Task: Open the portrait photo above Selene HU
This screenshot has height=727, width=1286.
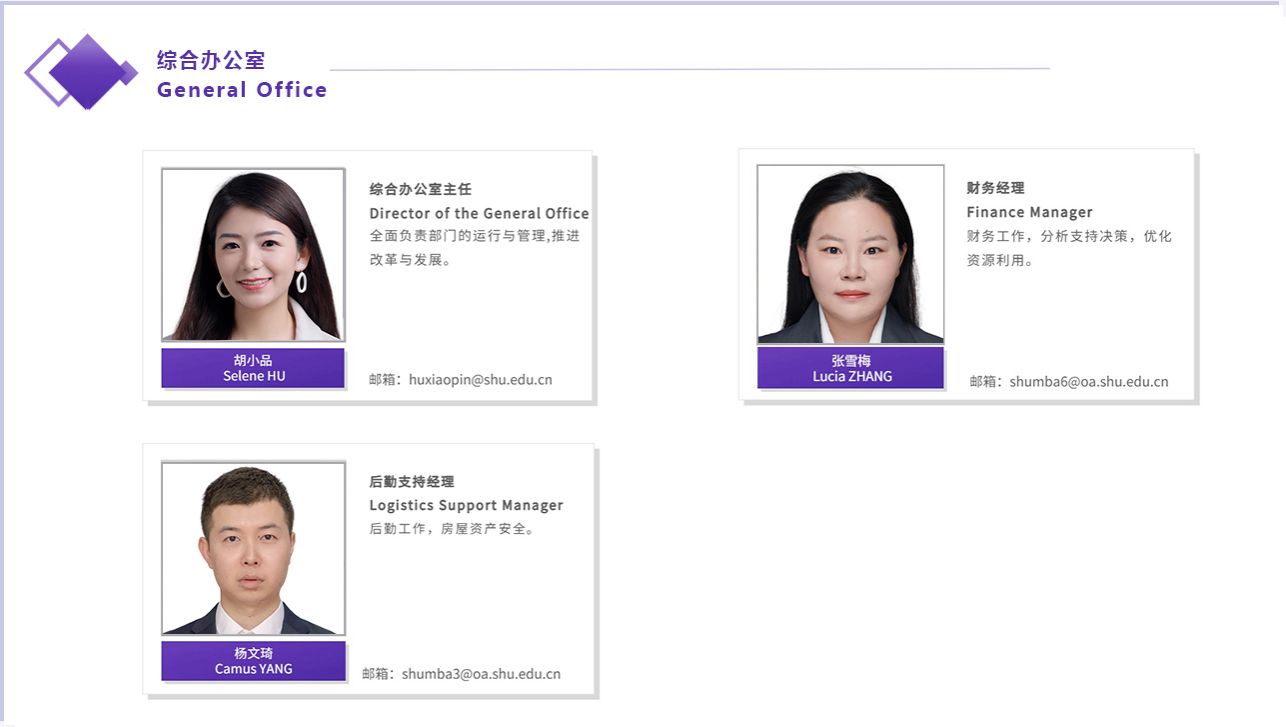Action: pos(253,255)
